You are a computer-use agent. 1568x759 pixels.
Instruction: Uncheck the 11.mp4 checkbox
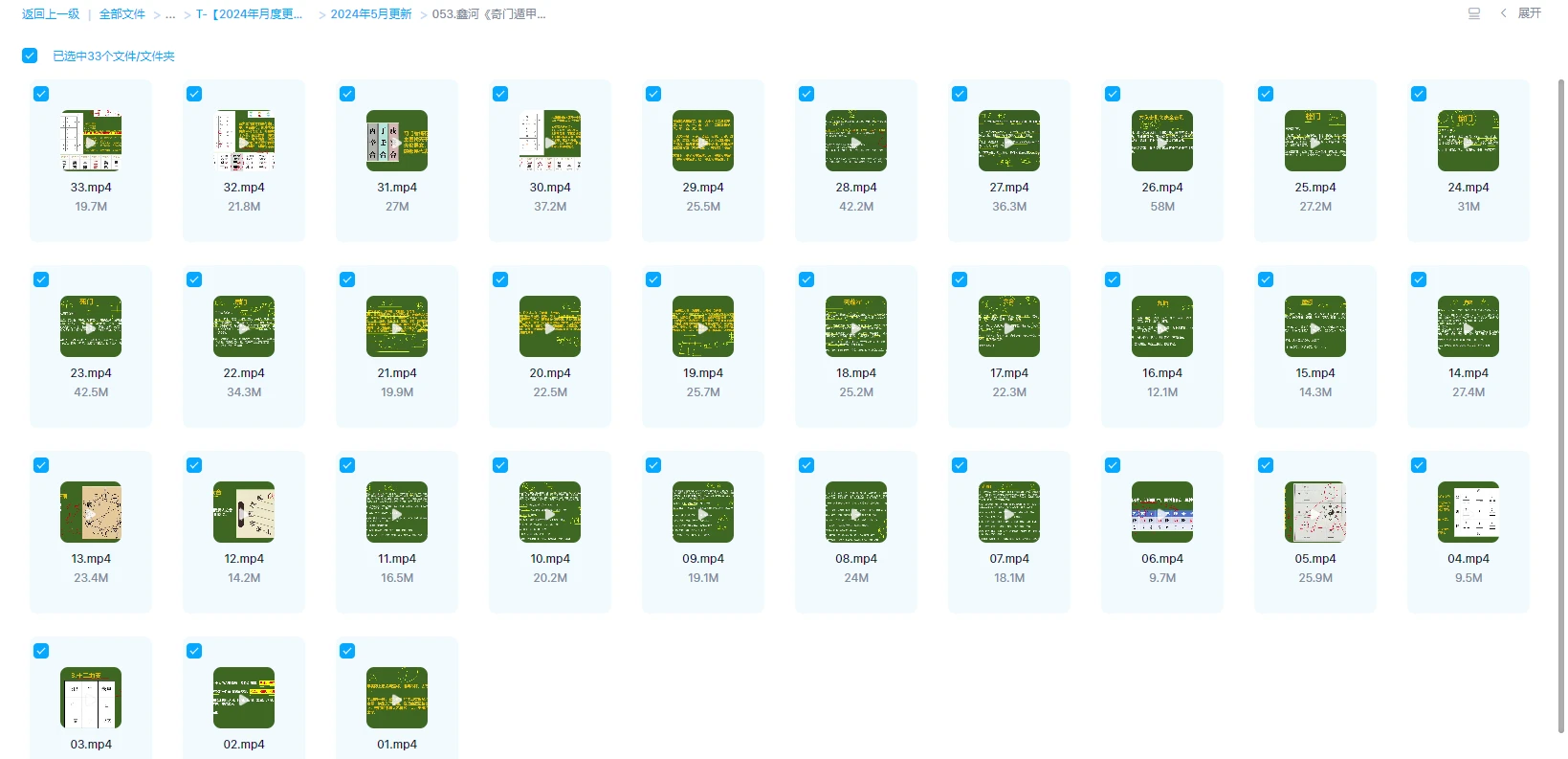[347, 465]
